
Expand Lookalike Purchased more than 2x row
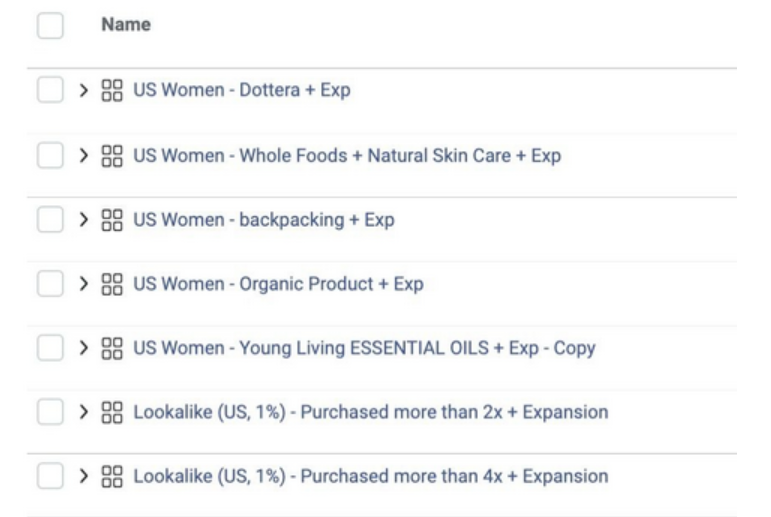(84, 412)
